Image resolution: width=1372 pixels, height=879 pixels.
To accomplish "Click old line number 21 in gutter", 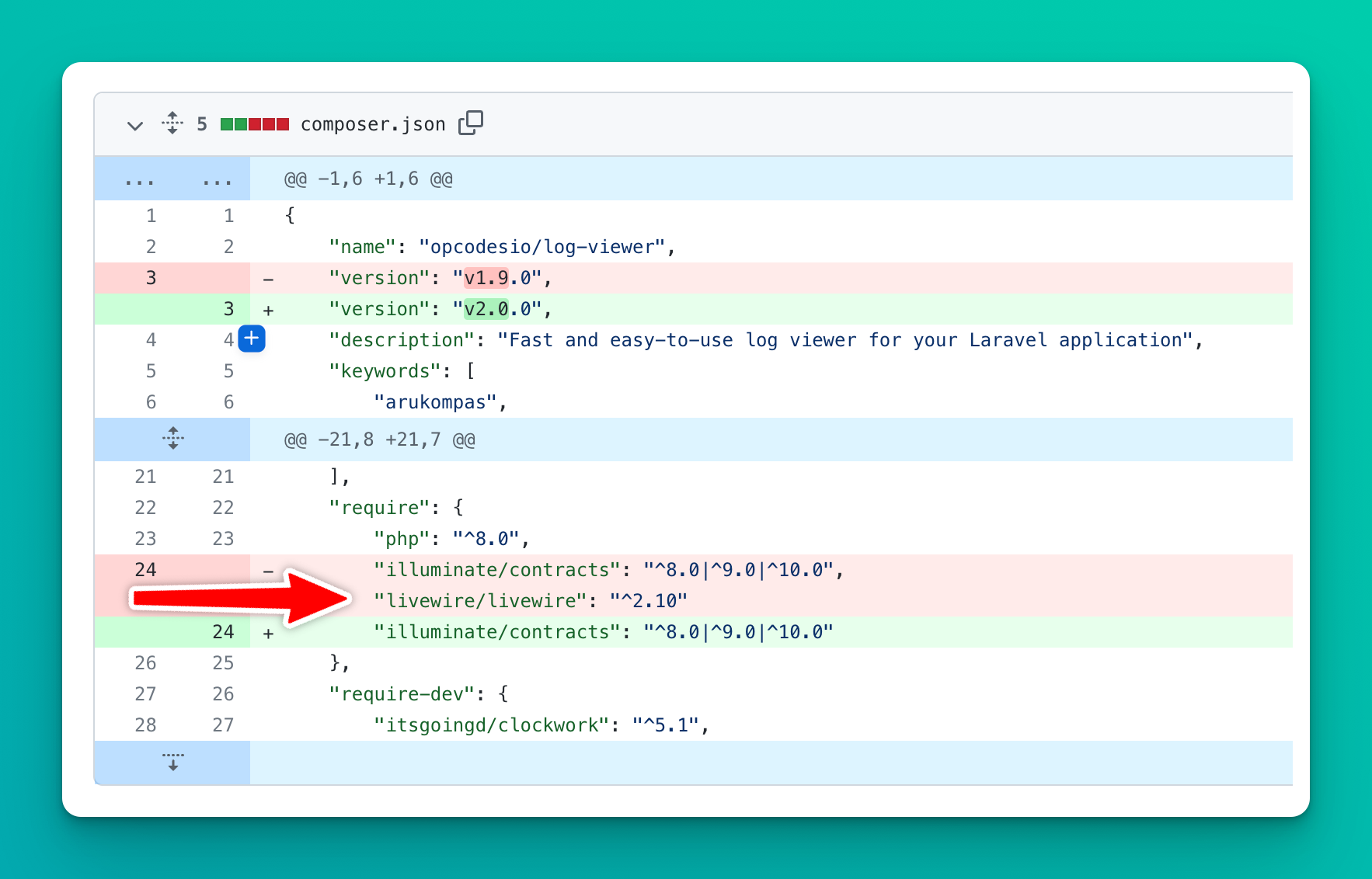I will coord(145,477).
